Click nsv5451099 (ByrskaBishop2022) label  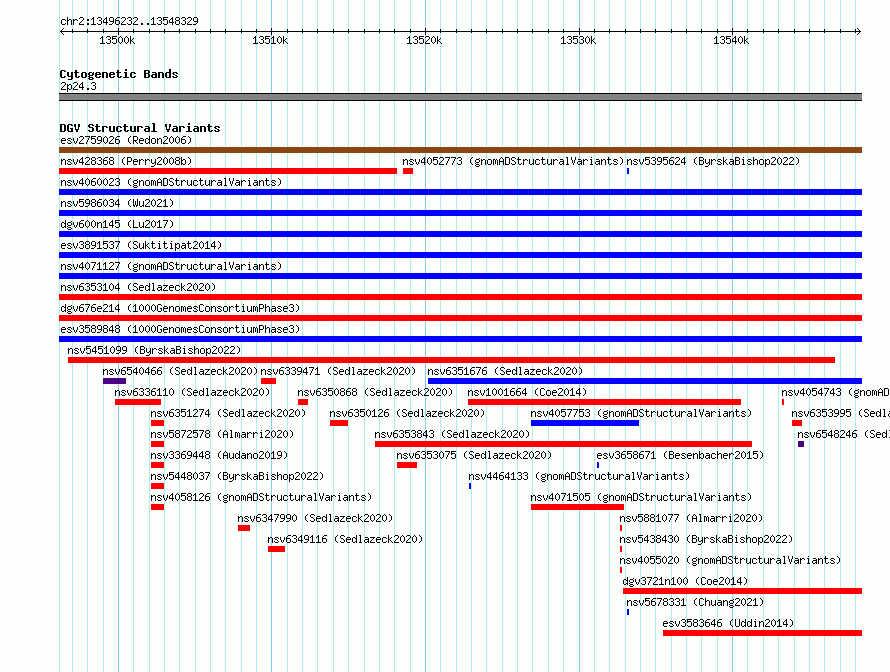154,350
